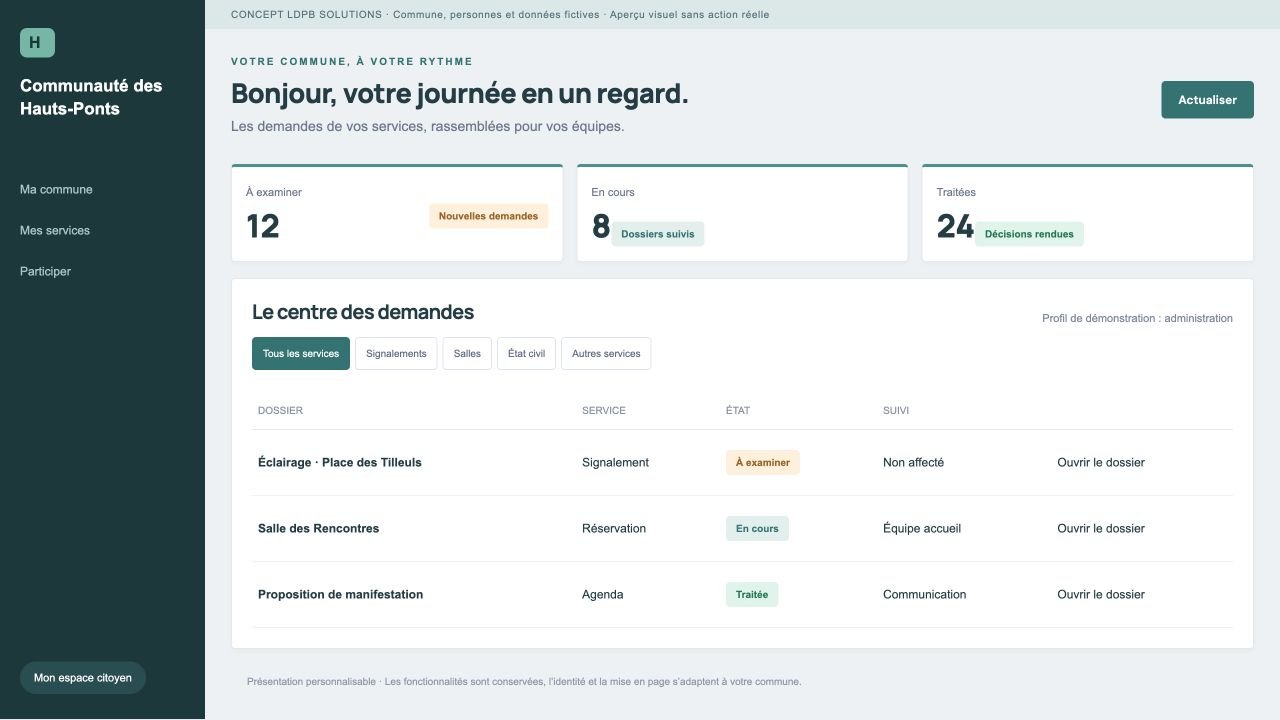
Task: Click the Traitées count 24
Action: click(x=955, y=227)
